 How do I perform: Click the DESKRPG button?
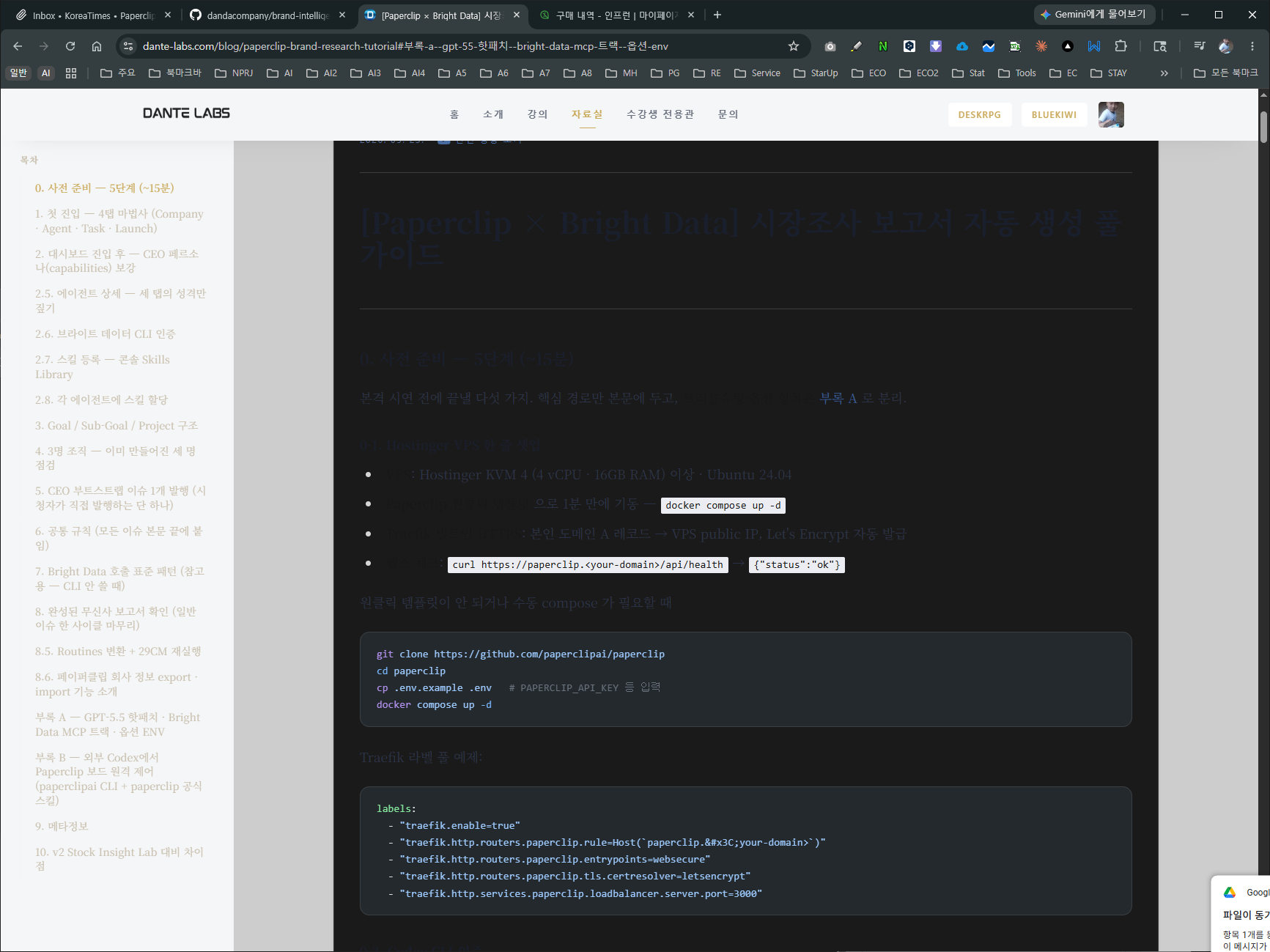pos(980,114)
